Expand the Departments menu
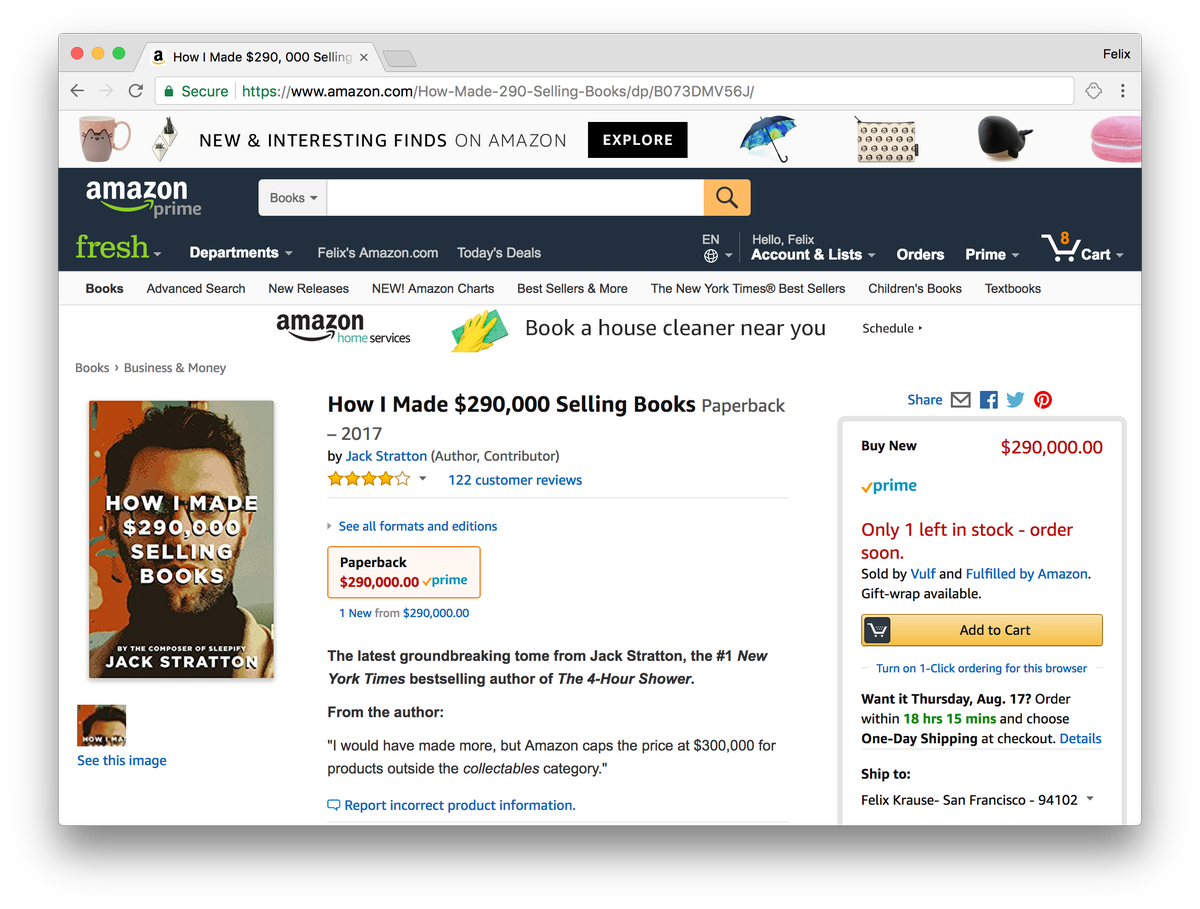This screenshot has height=909, width=1200. 241,253
